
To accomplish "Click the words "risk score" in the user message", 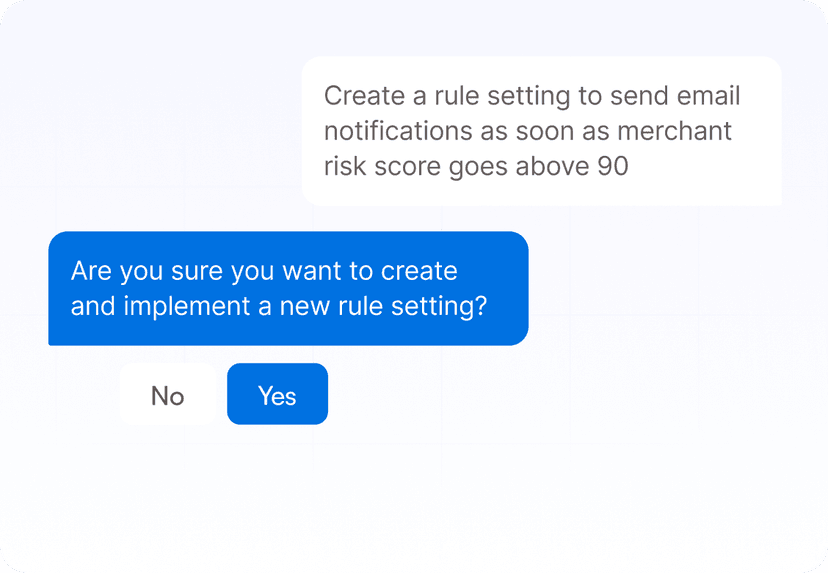I will [x=382, y=166].
